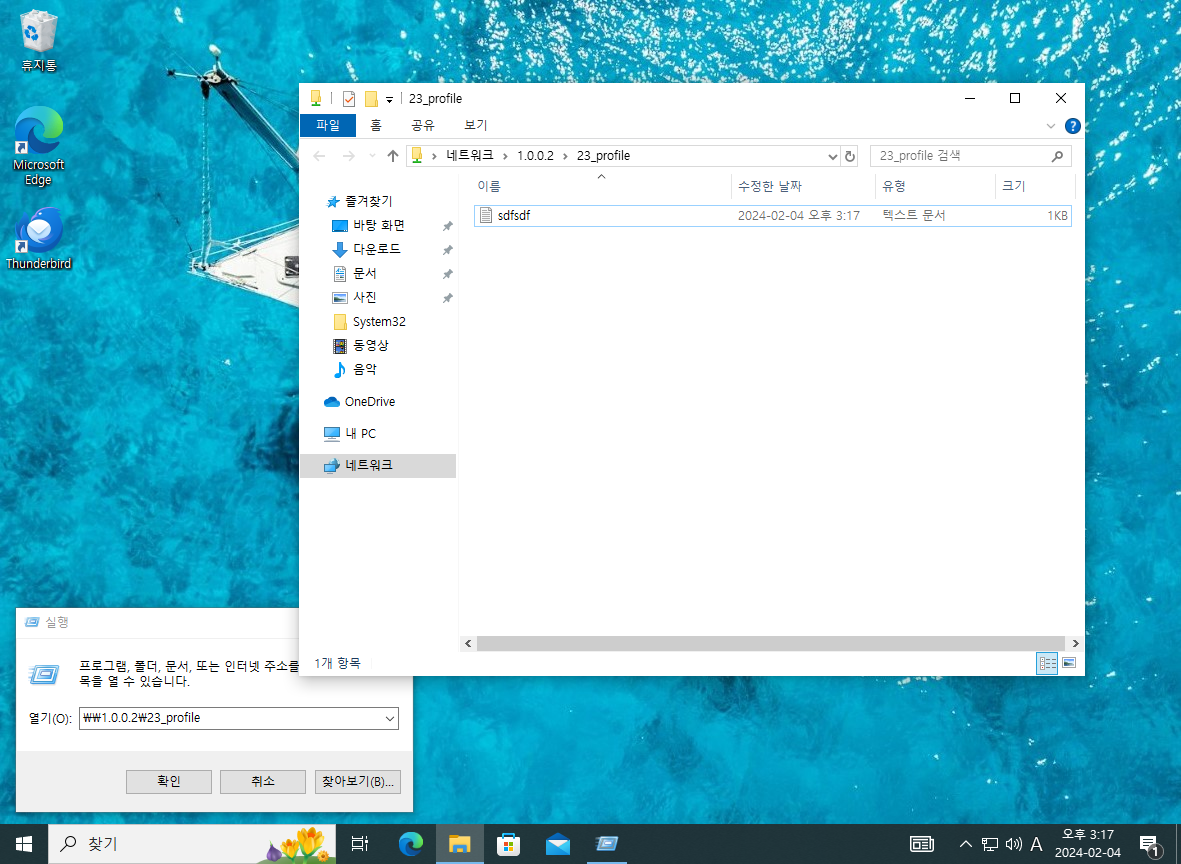Open the 파일 ribbon tab
This screenshot has width=1181, height=864.
pos(328,125)
